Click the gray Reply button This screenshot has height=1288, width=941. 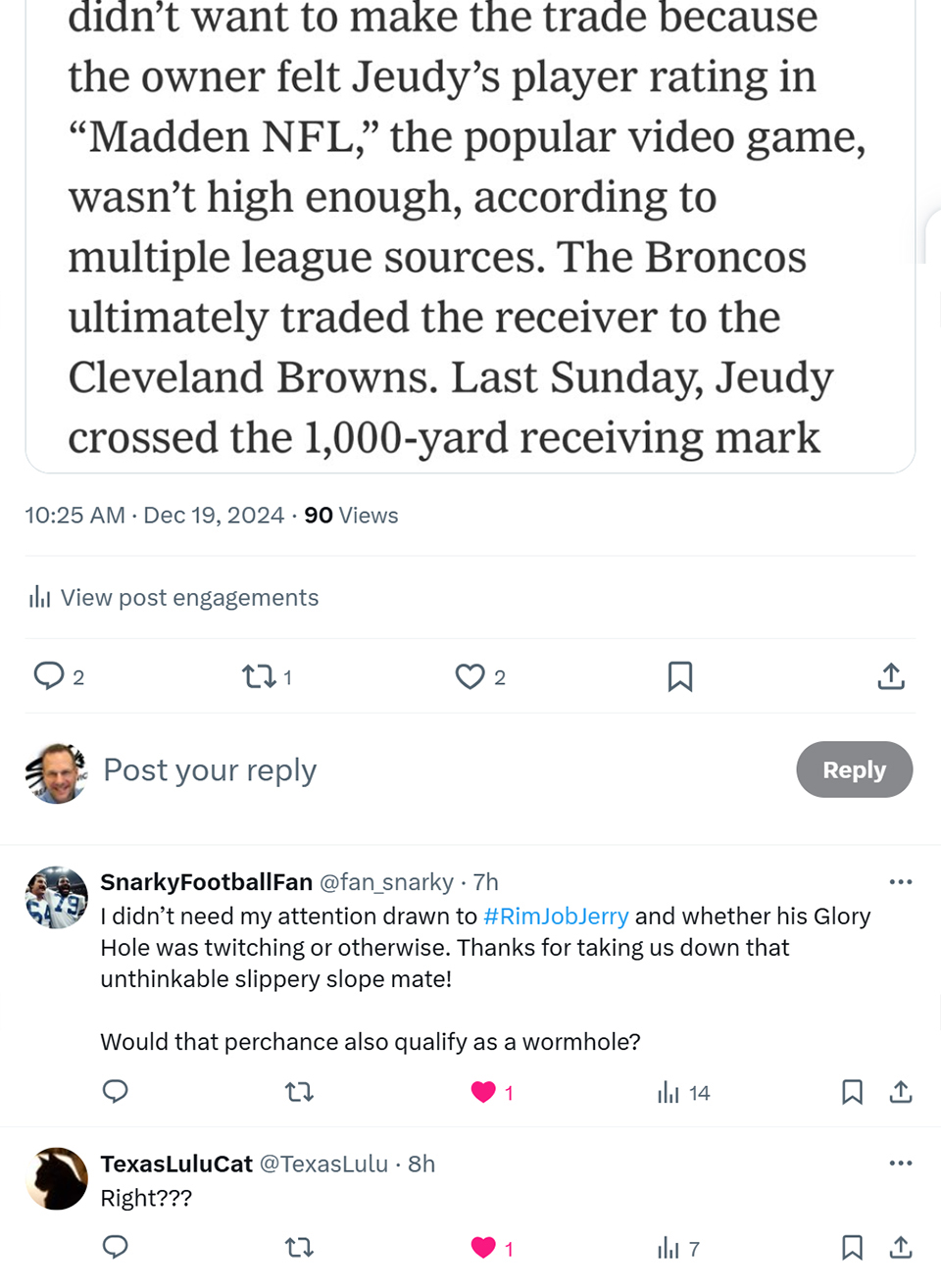[x=854, y=769]
